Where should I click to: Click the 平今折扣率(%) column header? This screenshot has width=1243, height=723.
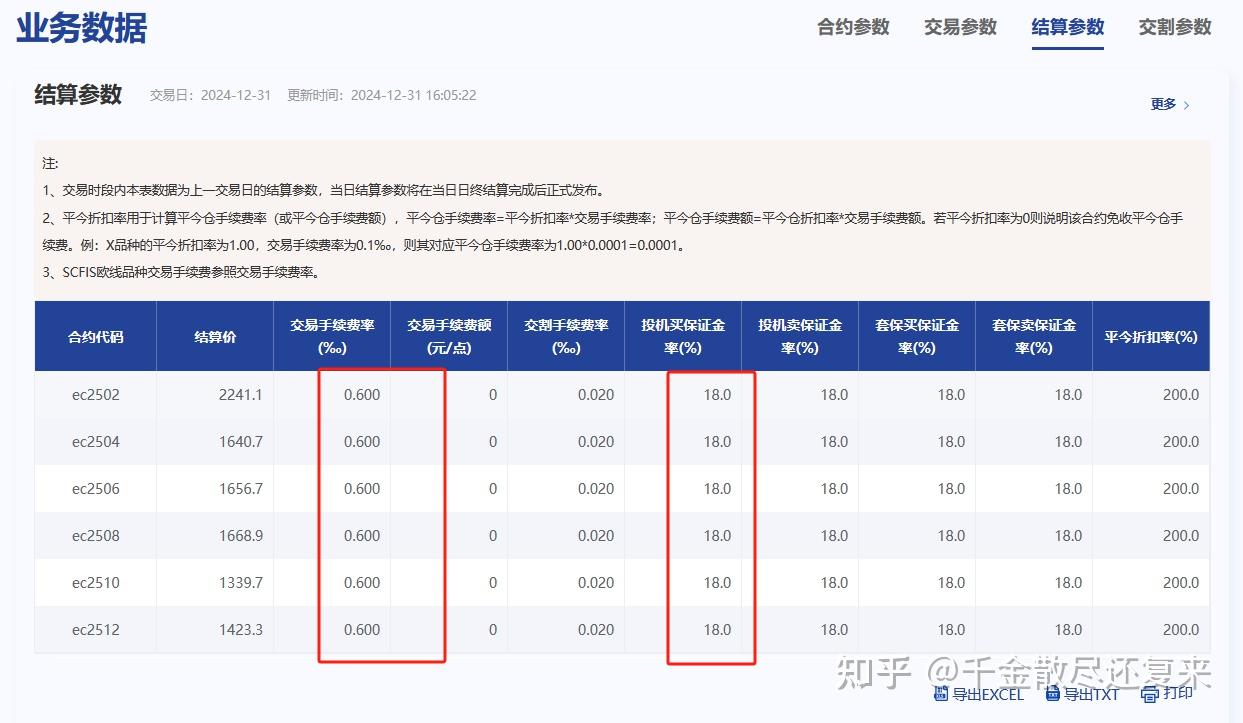coord(1151,337)
